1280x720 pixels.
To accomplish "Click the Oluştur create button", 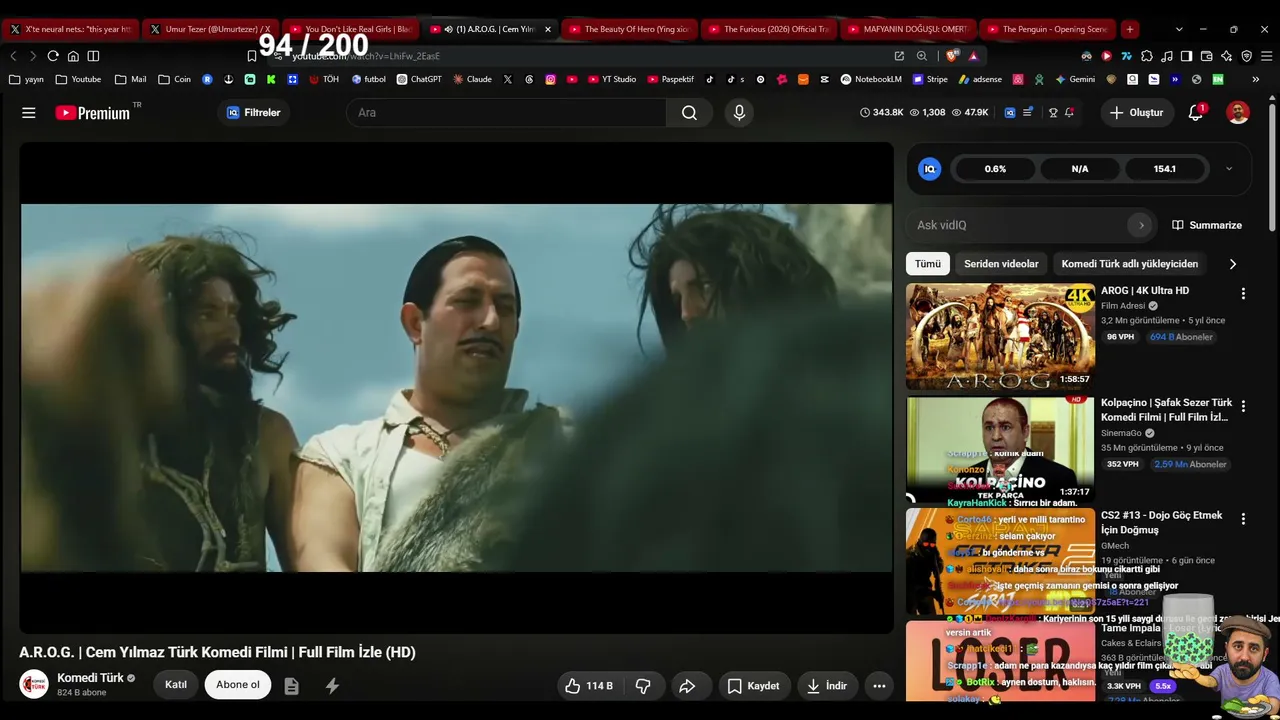I will pos(1137,113).
